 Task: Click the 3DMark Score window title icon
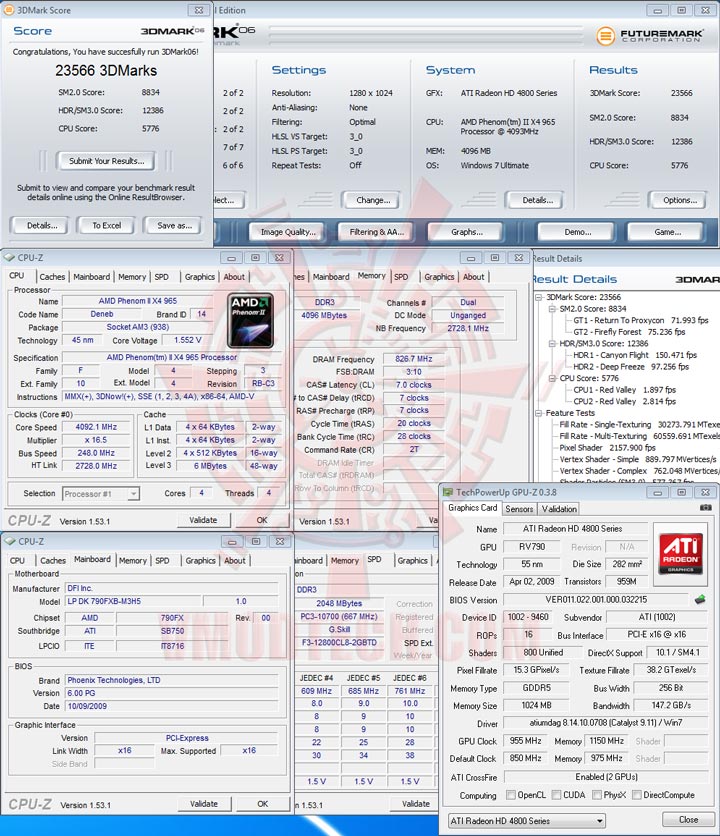click(x=9, y=10)
